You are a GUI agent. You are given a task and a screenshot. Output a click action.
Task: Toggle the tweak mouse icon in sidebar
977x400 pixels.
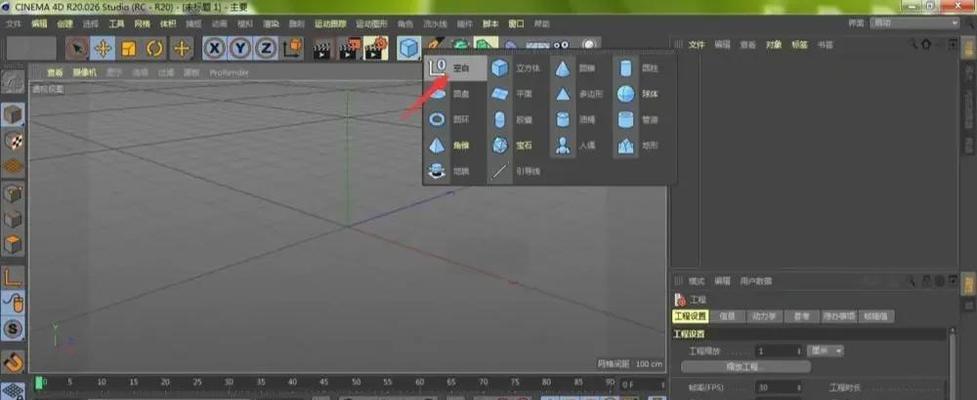(x=13, y=303)
